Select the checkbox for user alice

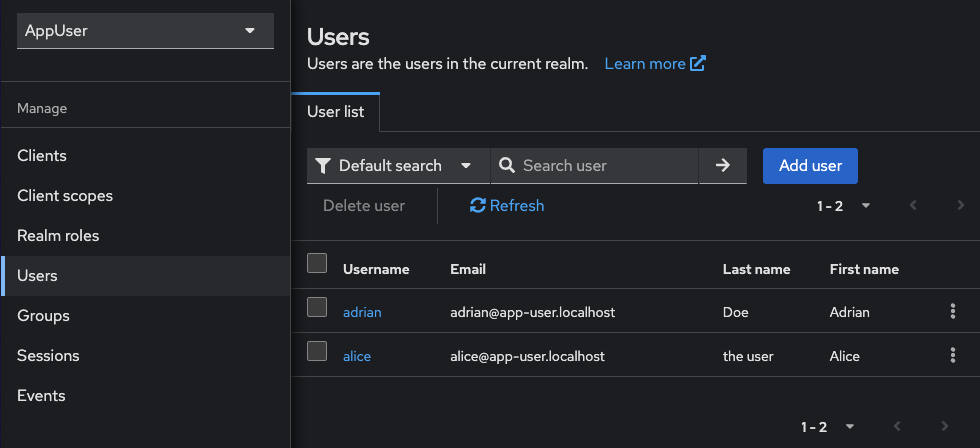pyautogui.click(x=317, y=351)
